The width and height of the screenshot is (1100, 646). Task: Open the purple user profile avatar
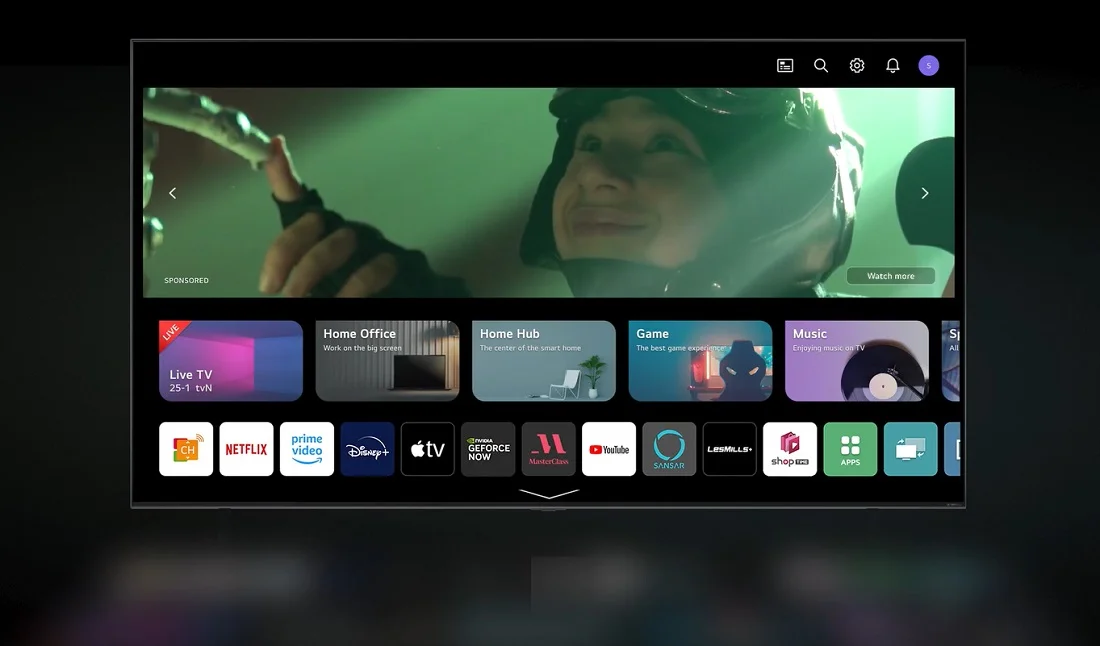[x=929, y=65]
